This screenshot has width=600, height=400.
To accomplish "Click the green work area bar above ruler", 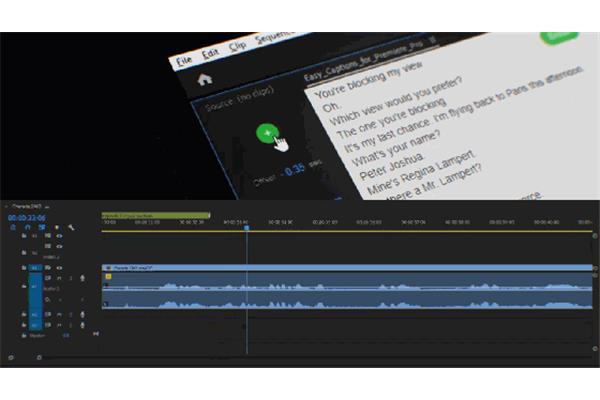I will click(156, 216).
